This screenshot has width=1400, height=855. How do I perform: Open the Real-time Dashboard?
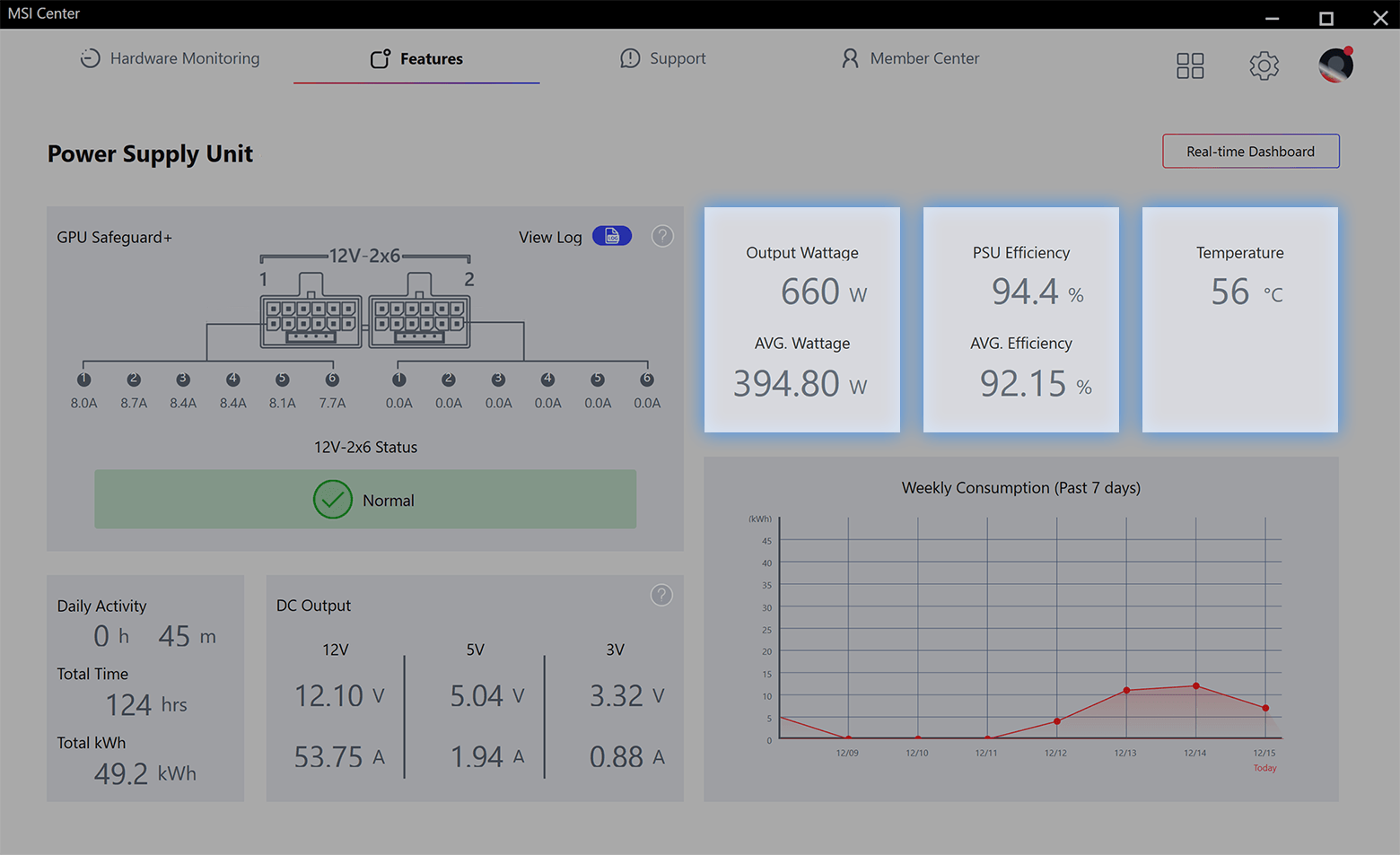click(x=1250, y=152)
